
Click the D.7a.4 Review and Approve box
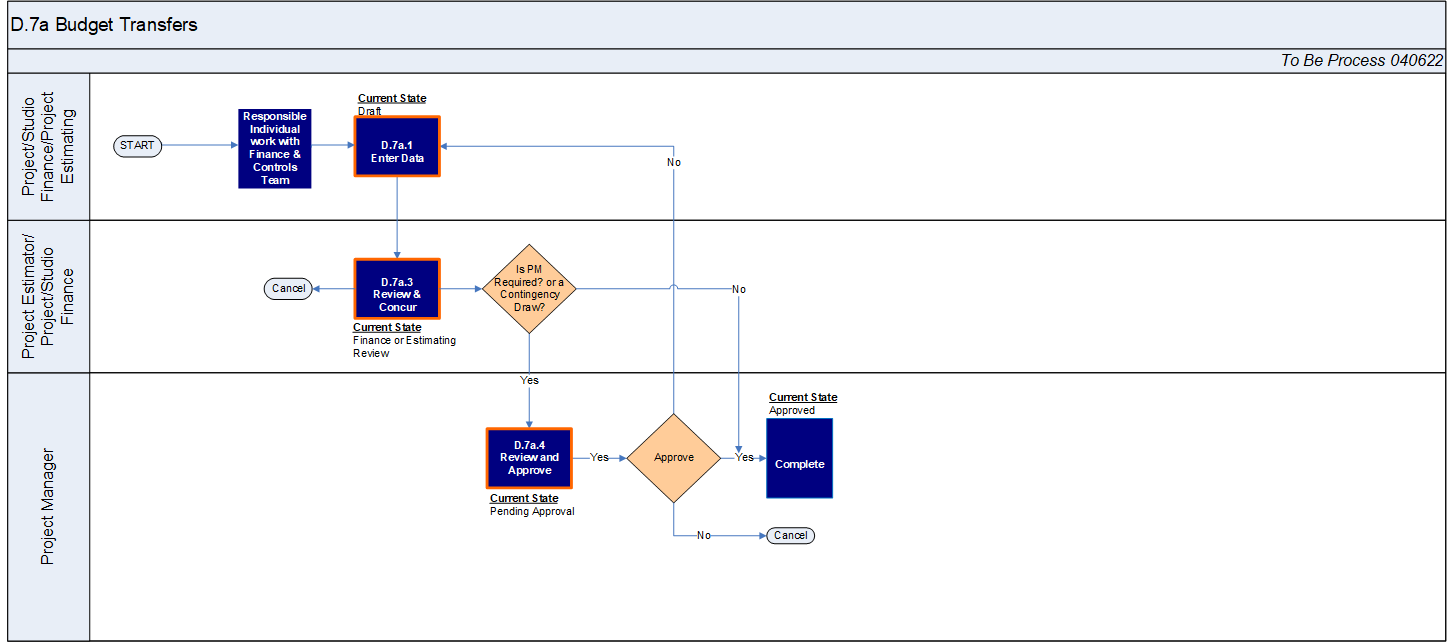coord(529,458)
